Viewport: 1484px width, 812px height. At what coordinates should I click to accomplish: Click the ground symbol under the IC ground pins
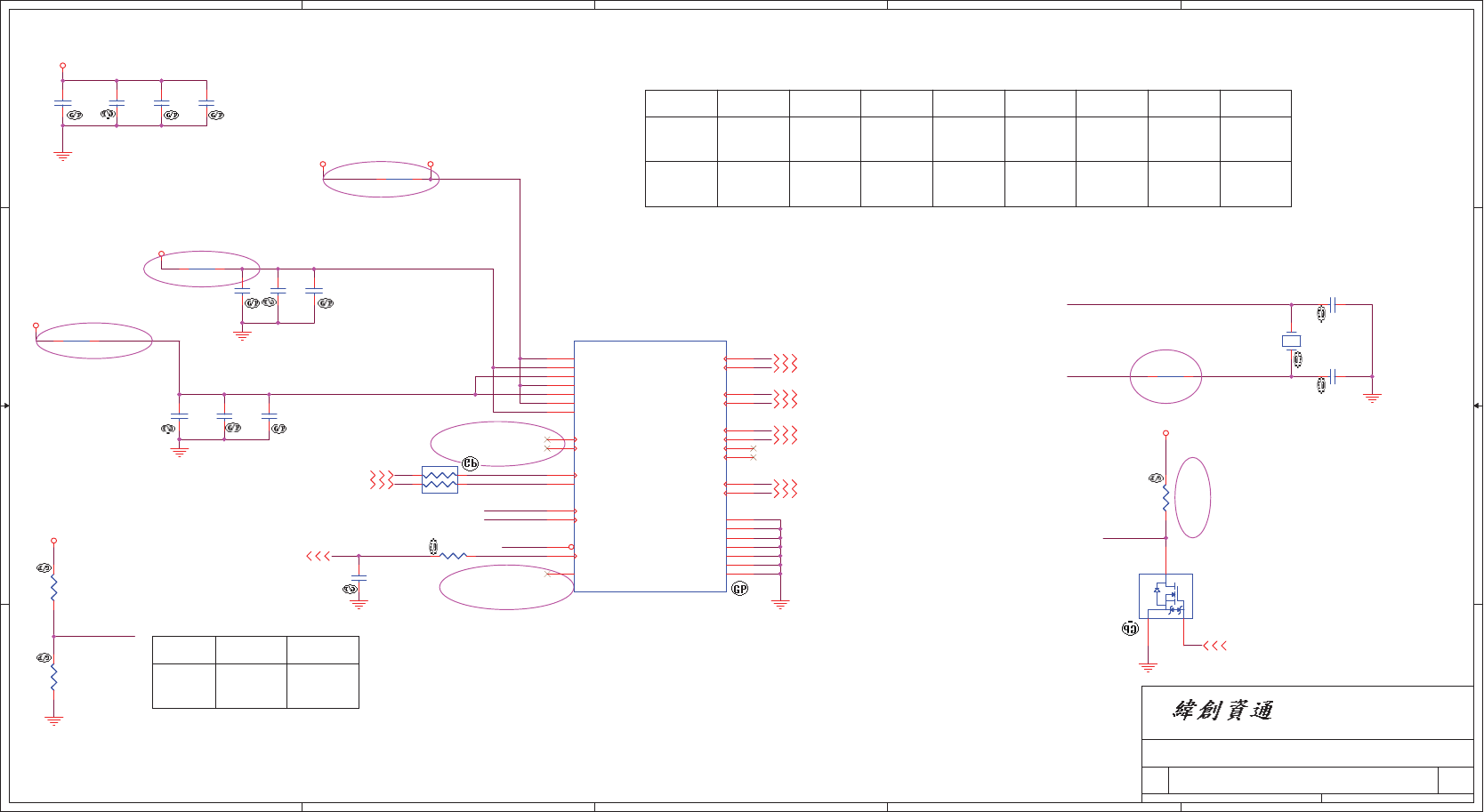(780, 604)
